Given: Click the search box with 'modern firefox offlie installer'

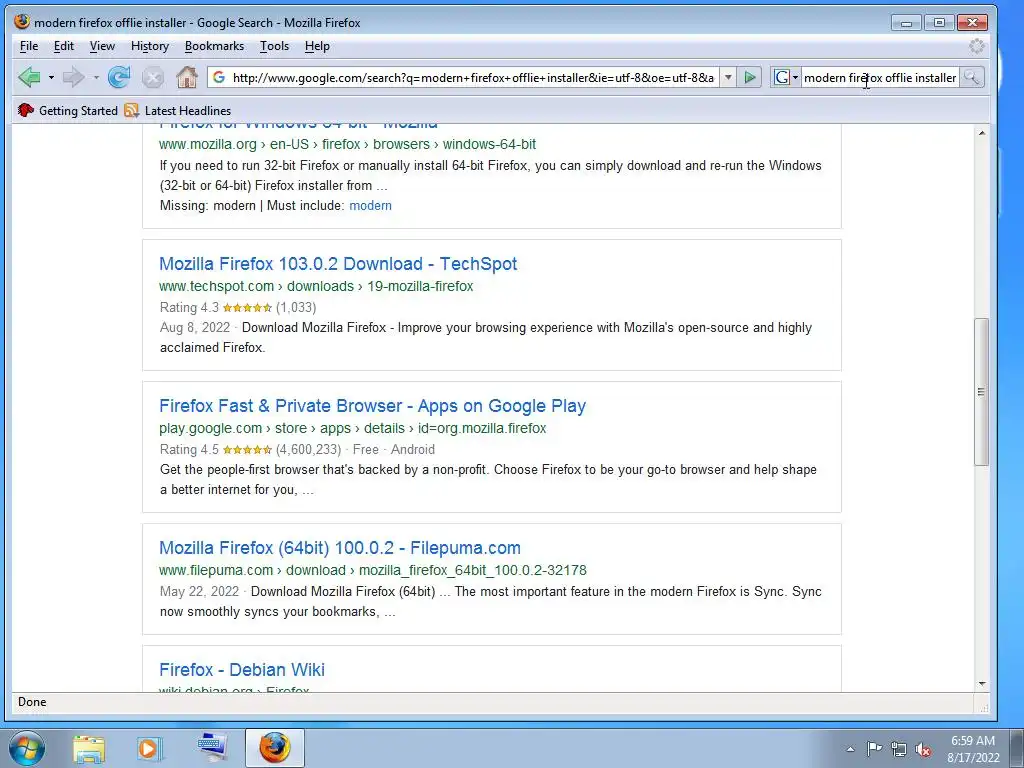Looking at the screenshot, I should [880, 78].
